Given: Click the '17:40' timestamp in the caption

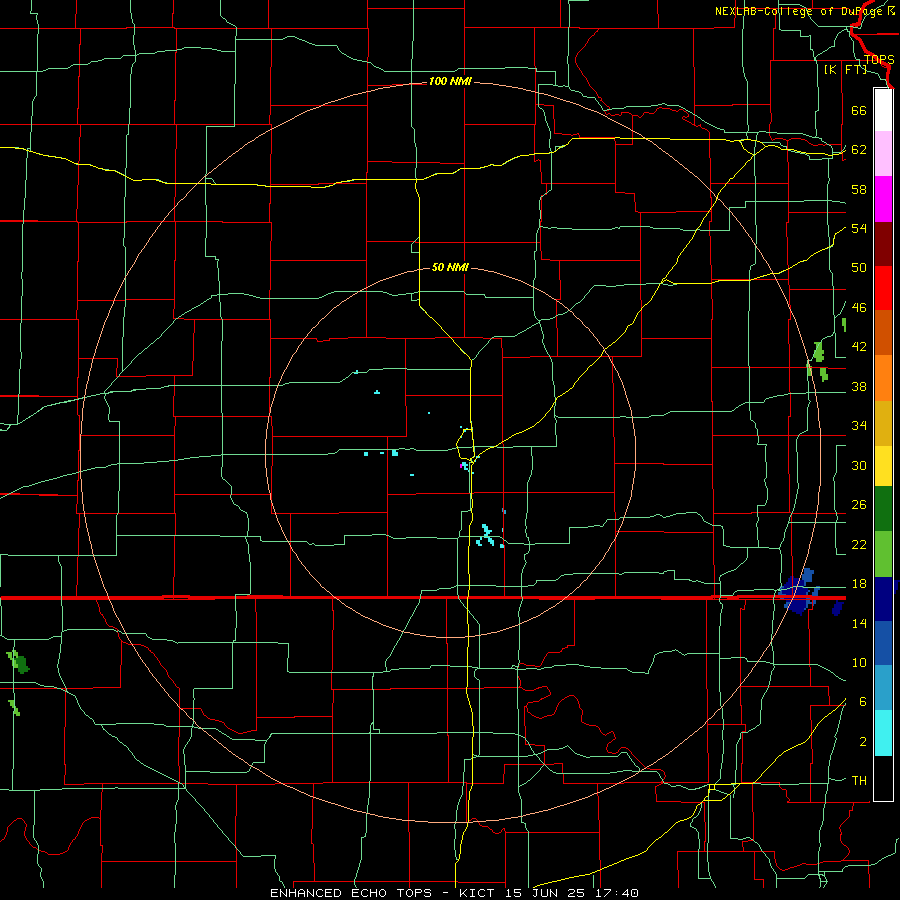Looking at the screenshot, I should pyautogui.click(x=617, y=893).
